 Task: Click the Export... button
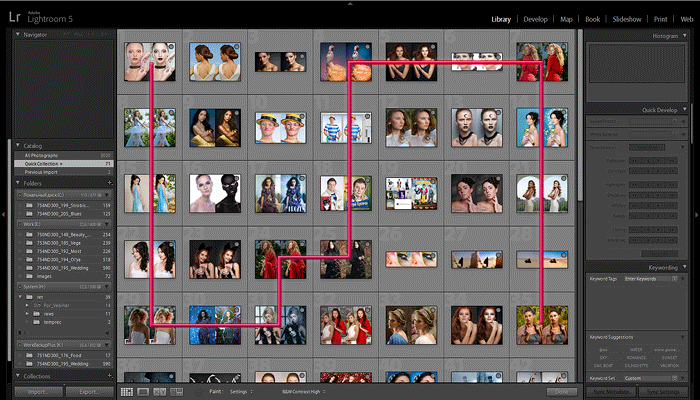click(x=89, y=392)
